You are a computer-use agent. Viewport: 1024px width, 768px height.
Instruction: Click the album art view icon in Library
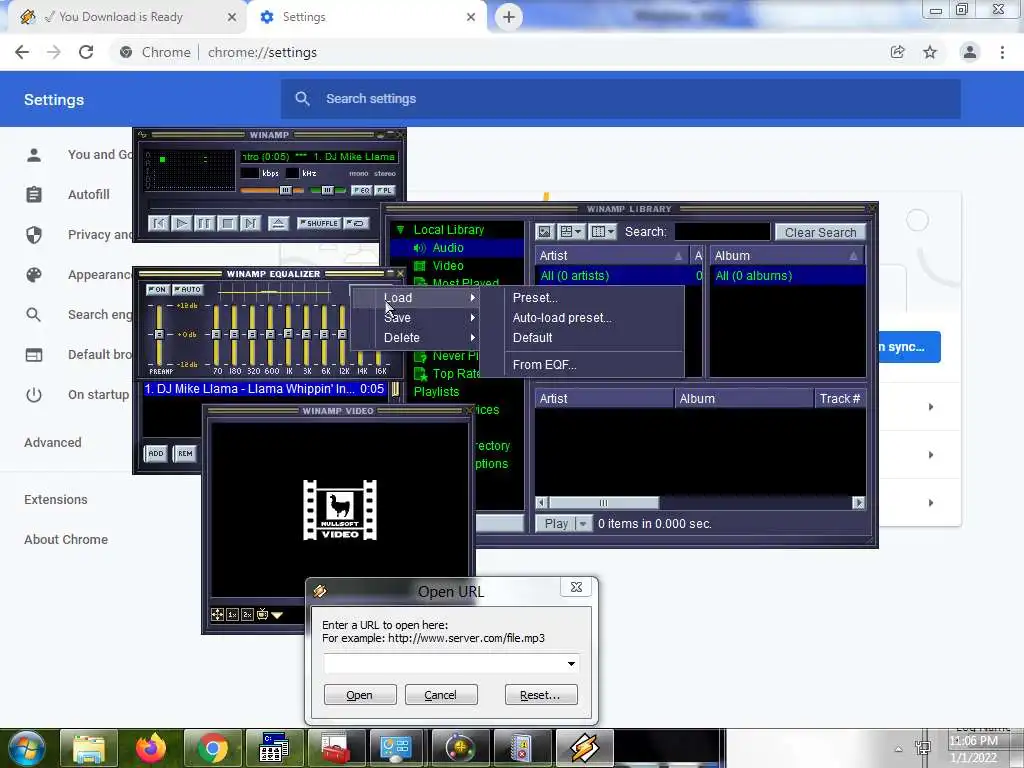click(x=545, y=232)
